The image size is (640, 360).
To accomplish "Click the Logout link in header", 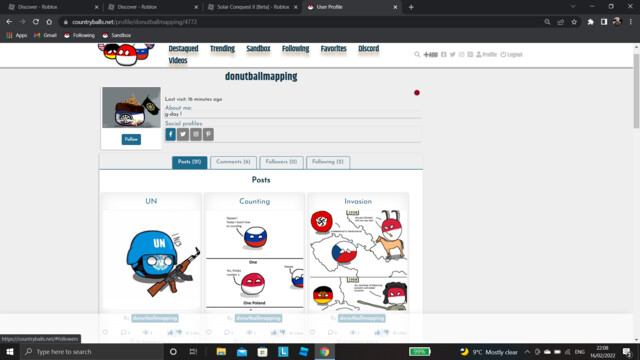I will (511, 54).
